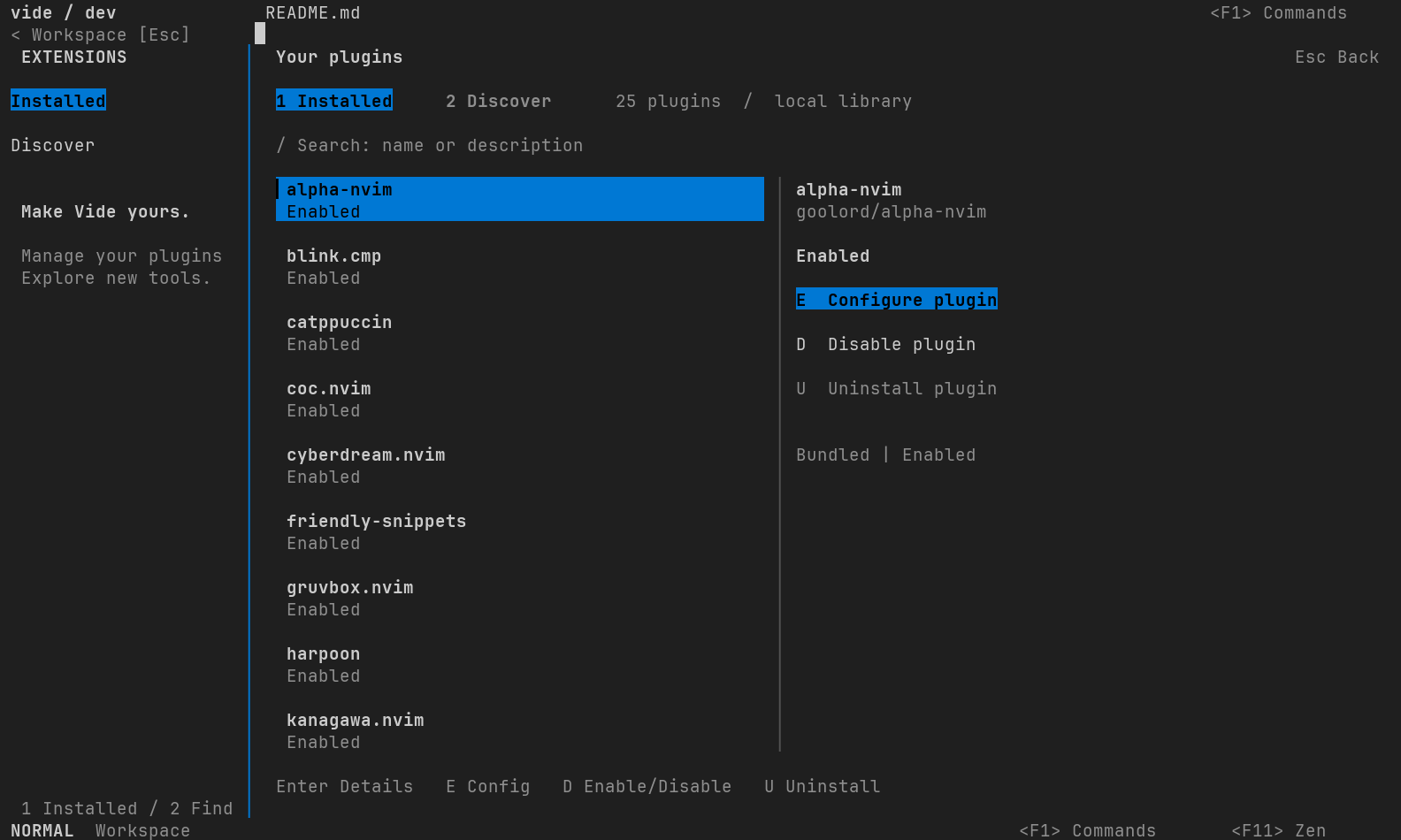Open Discover in the Extensions sidebar
Viewport: 1401px width, 840px height.
pyautogui.click(x=53, y=145)
